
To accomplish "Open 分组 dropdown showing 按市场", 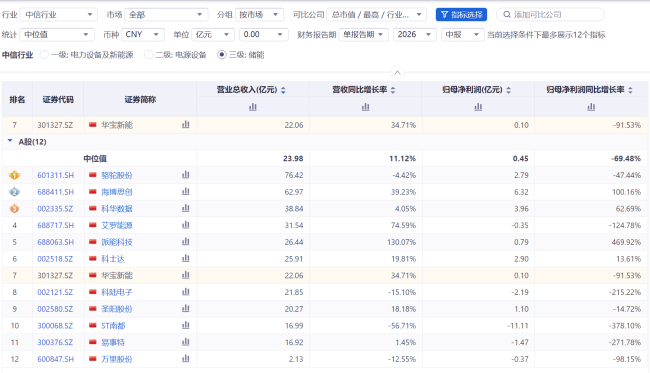I will point(259,15).
